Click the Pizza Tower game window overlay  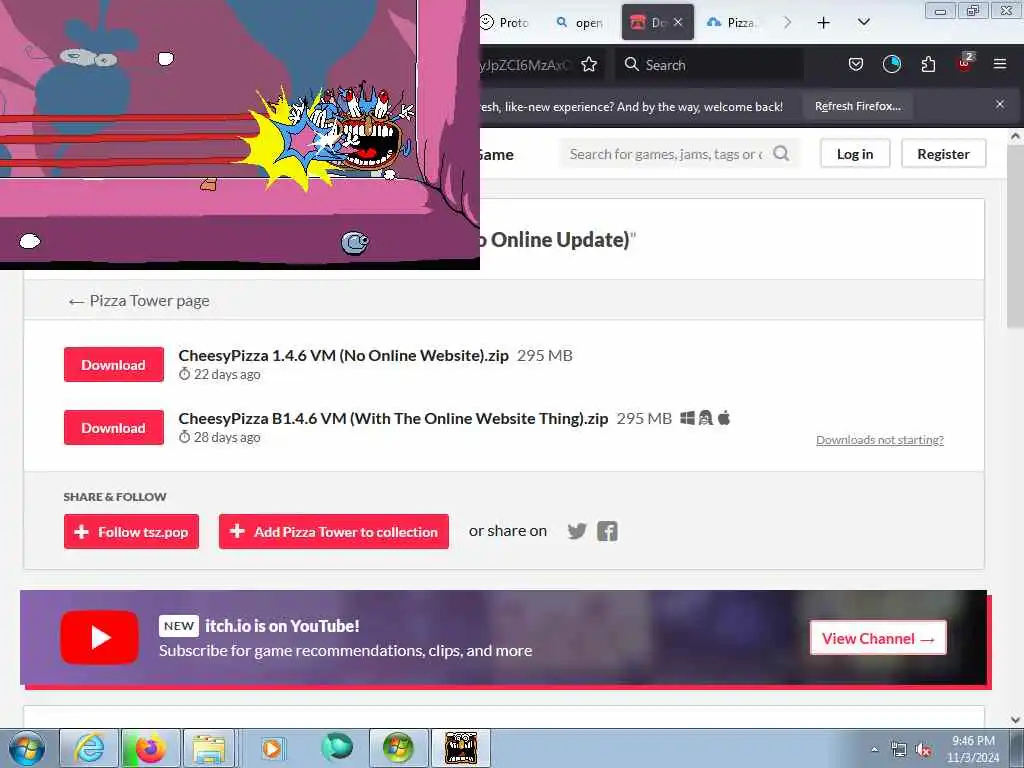click(x=240, y=134)
